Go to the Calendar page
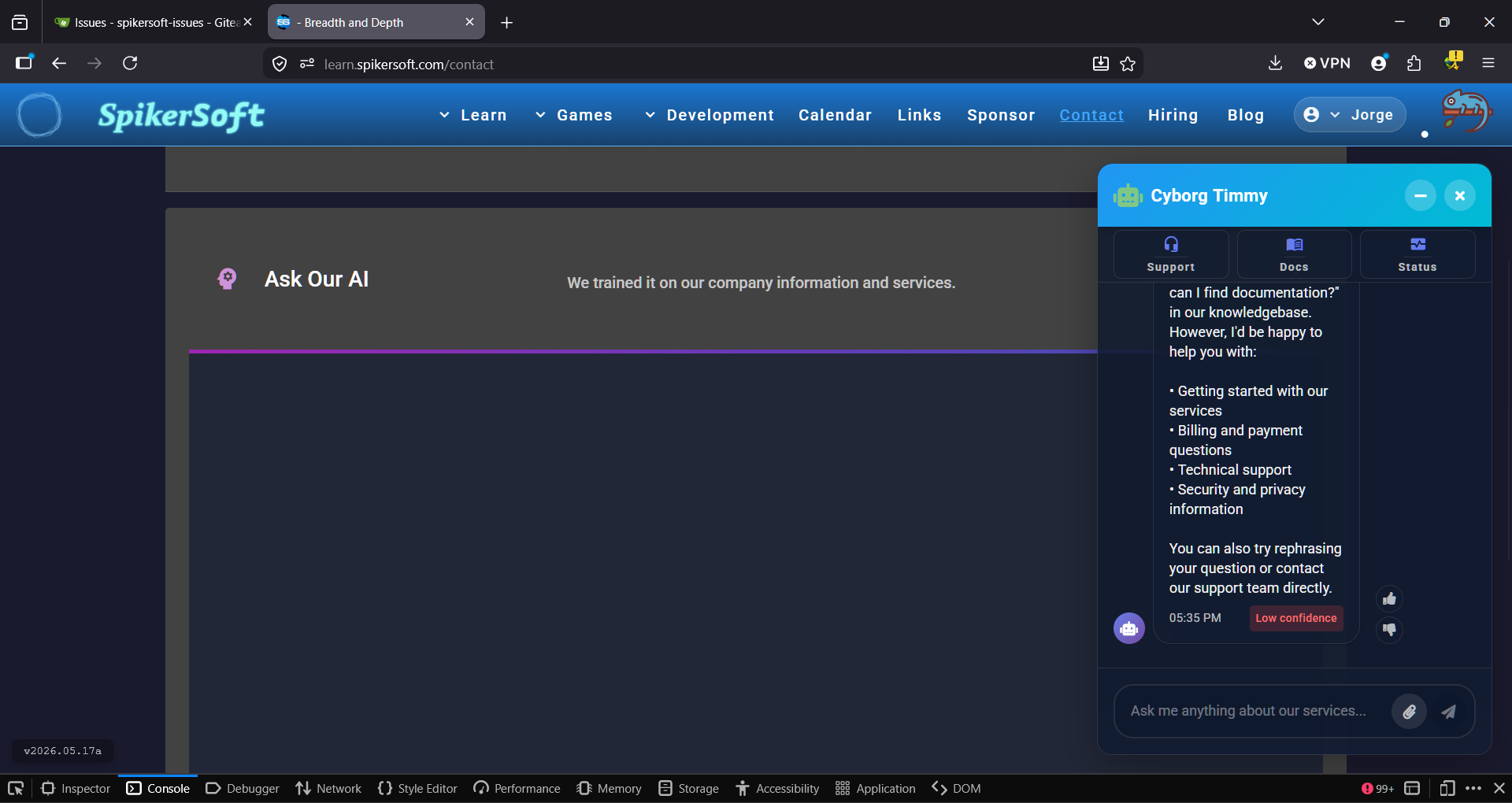This screenshot has width=1512, height=803. coord(835,115)
